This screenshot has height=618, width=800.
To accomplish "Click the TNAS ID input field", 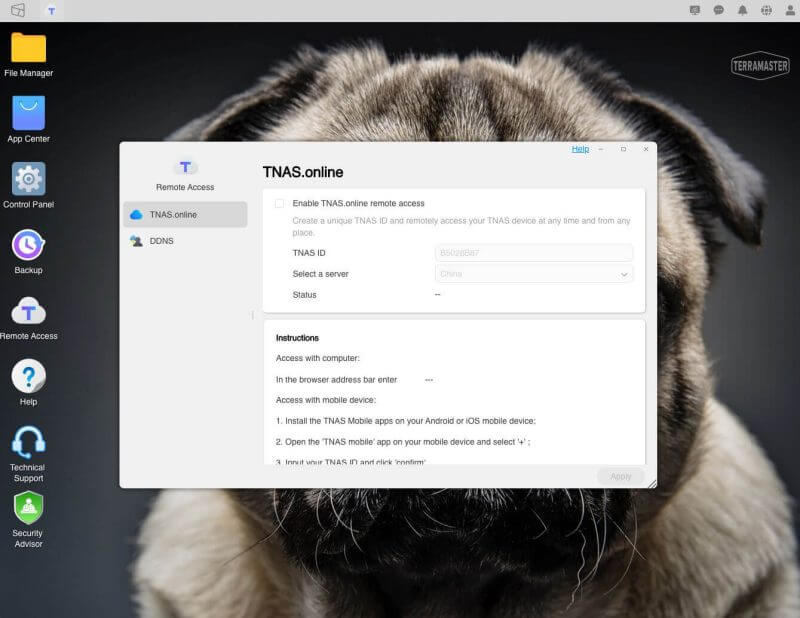I will tap(534, 253).
